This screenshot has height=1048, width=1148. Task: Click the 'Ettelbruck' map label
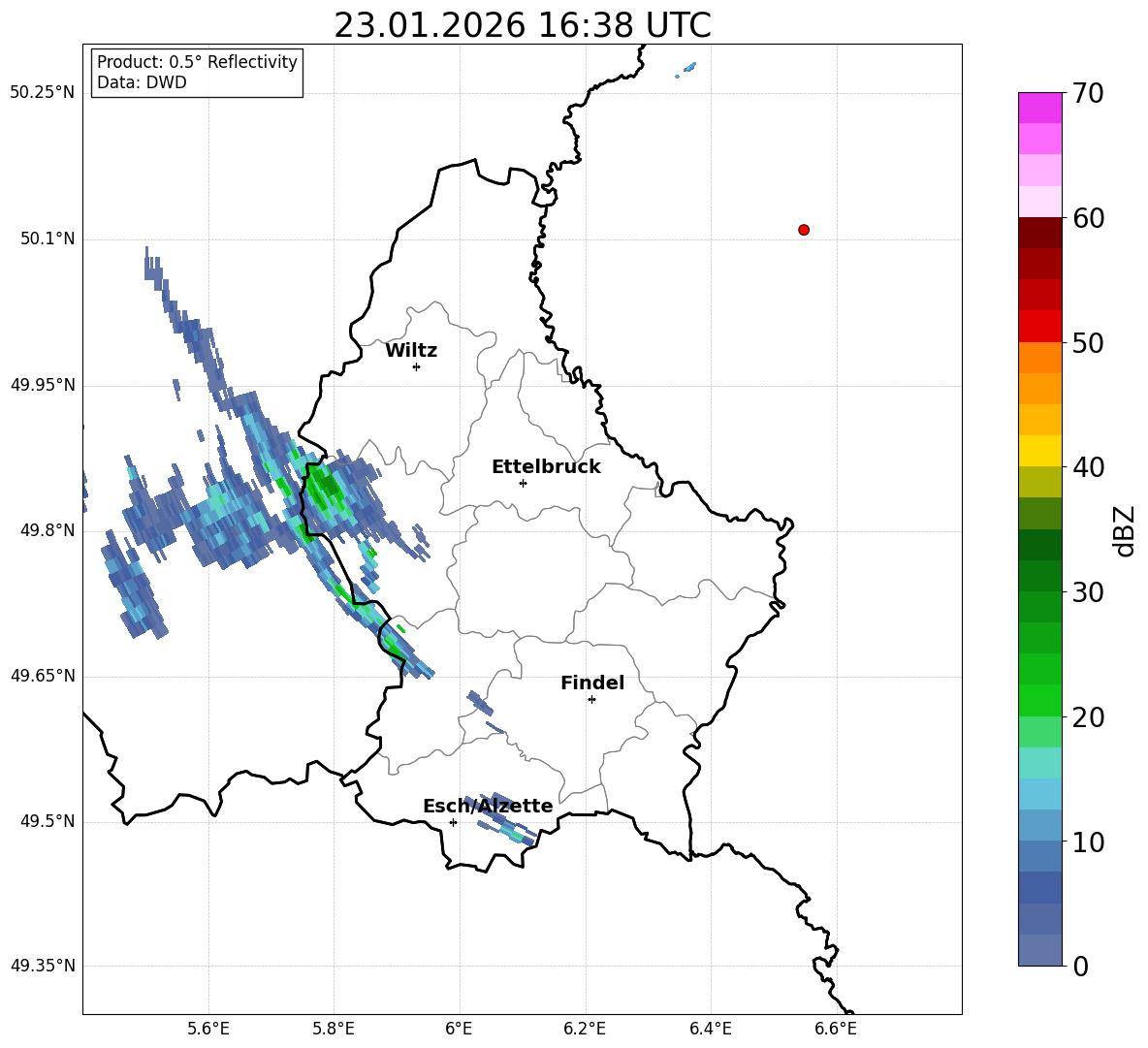coord(546,467)
